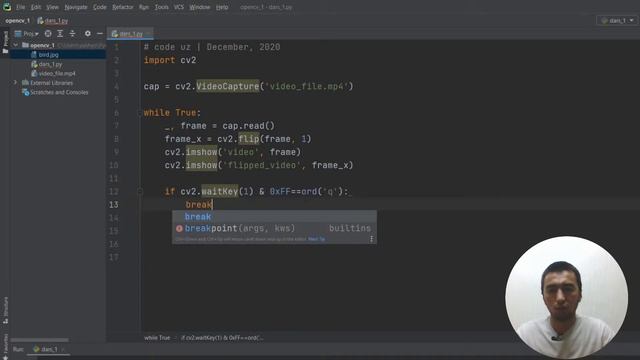This screenshot has height=360, width=640.
Task: Open the Refactor menu
Action: [x=122, y=7]
